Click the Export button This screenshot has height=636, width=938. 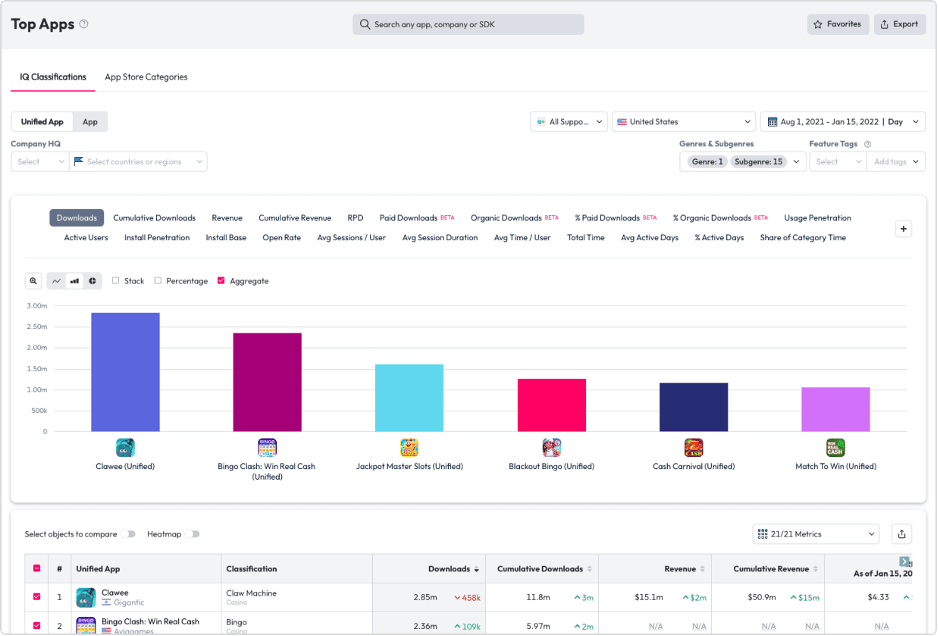pos(899,25)
